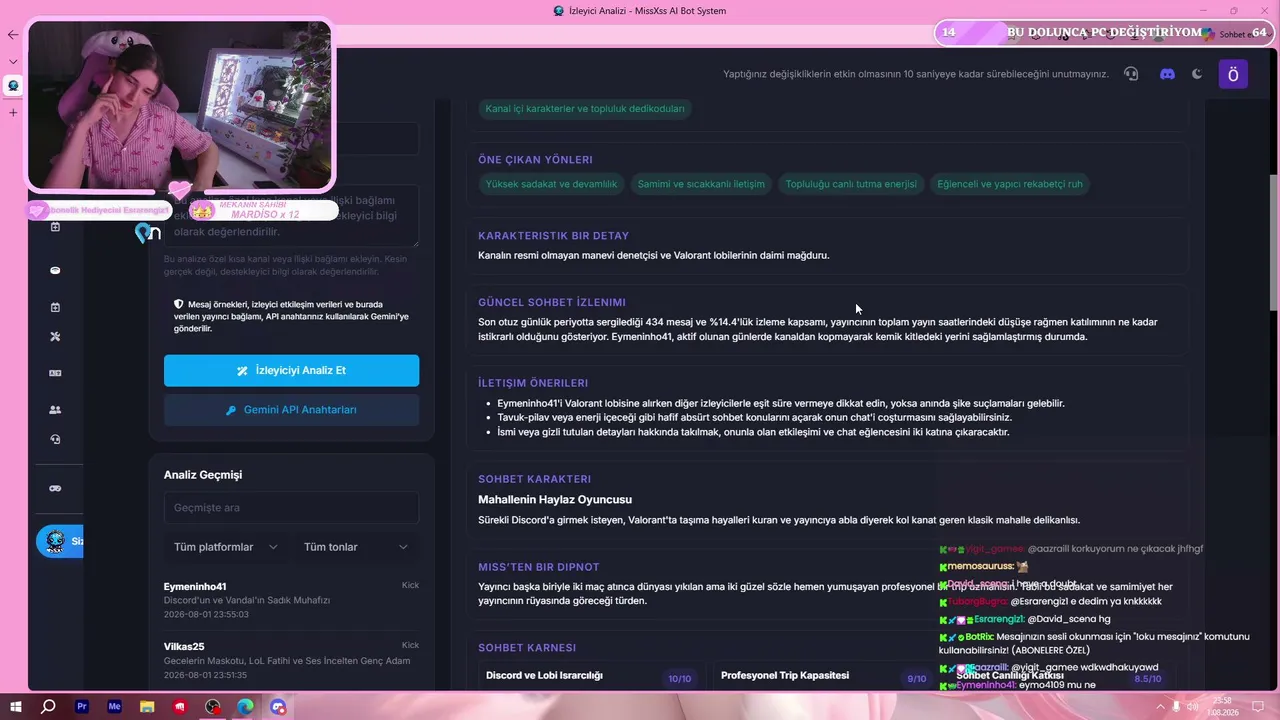Screen dimensions: 1280x720
Task: Click the support headset icon in header
Action: 1131,74
